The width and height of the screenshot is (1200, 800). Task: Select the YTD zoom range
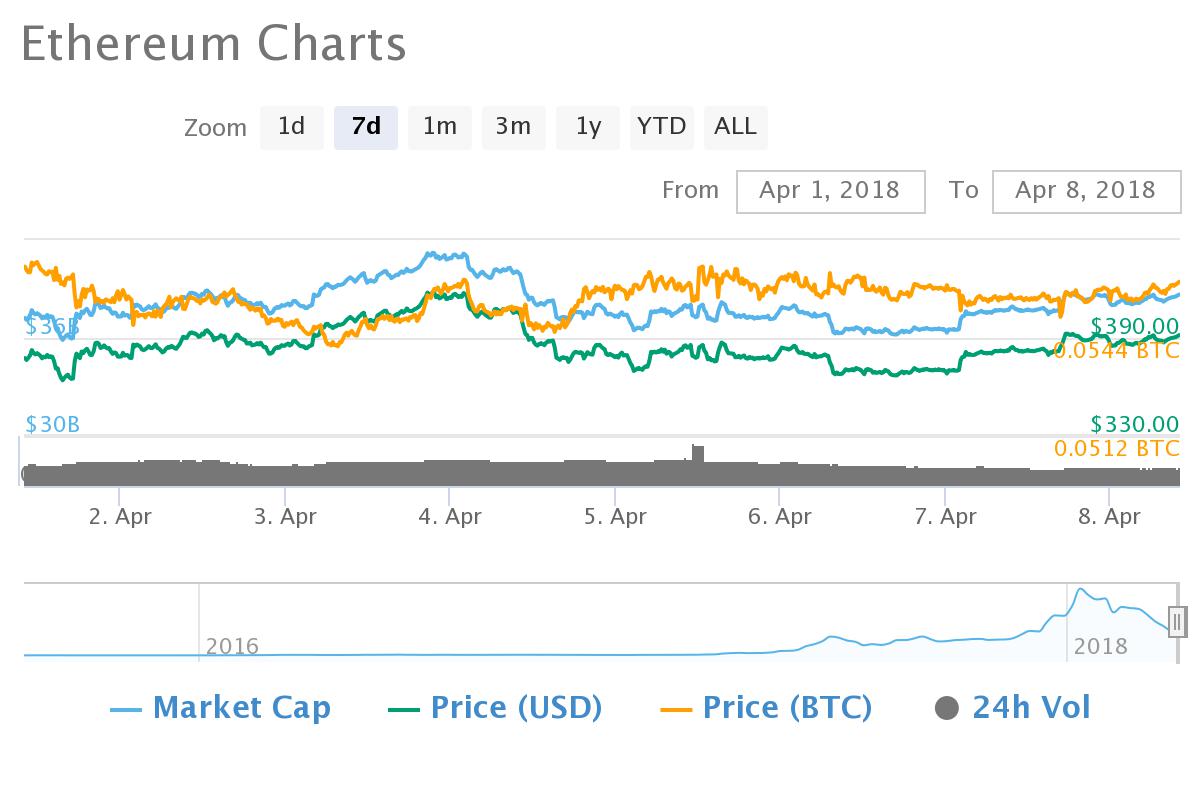click(662, 127)
